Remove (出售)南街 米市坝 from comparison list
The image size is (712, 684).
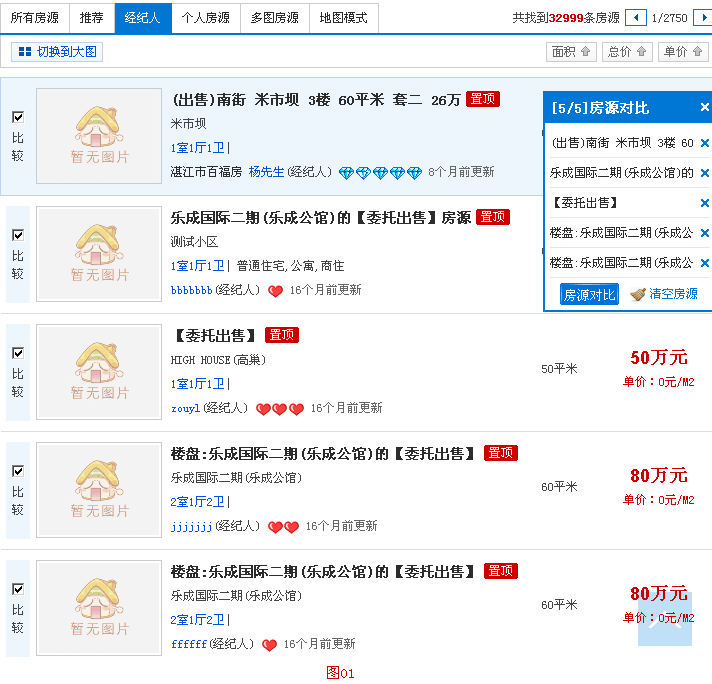click(704, 143)
